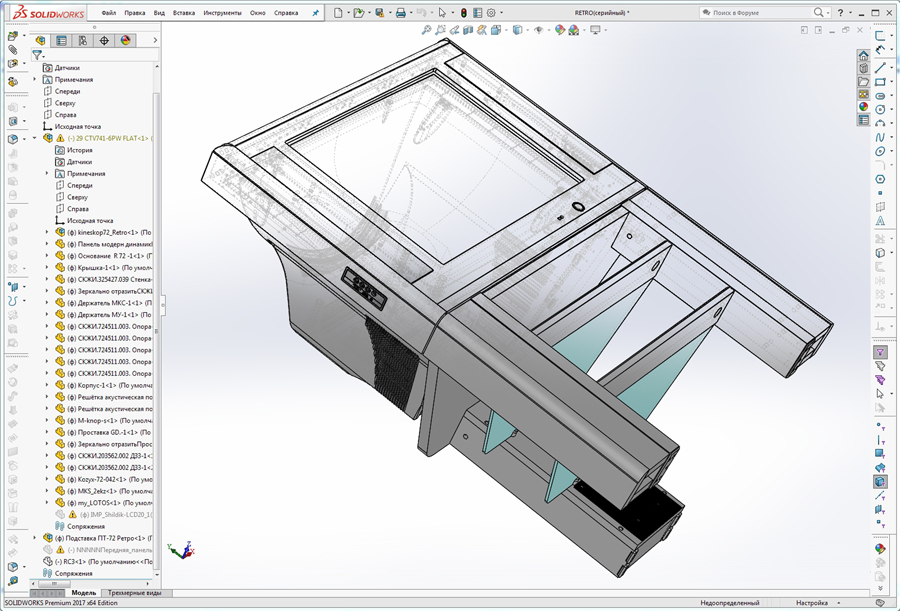Click the Apply Scene icon
Image resolution: width=900 pixels, height=611 pixels.
pyautogui.click(x=573, y=31)
